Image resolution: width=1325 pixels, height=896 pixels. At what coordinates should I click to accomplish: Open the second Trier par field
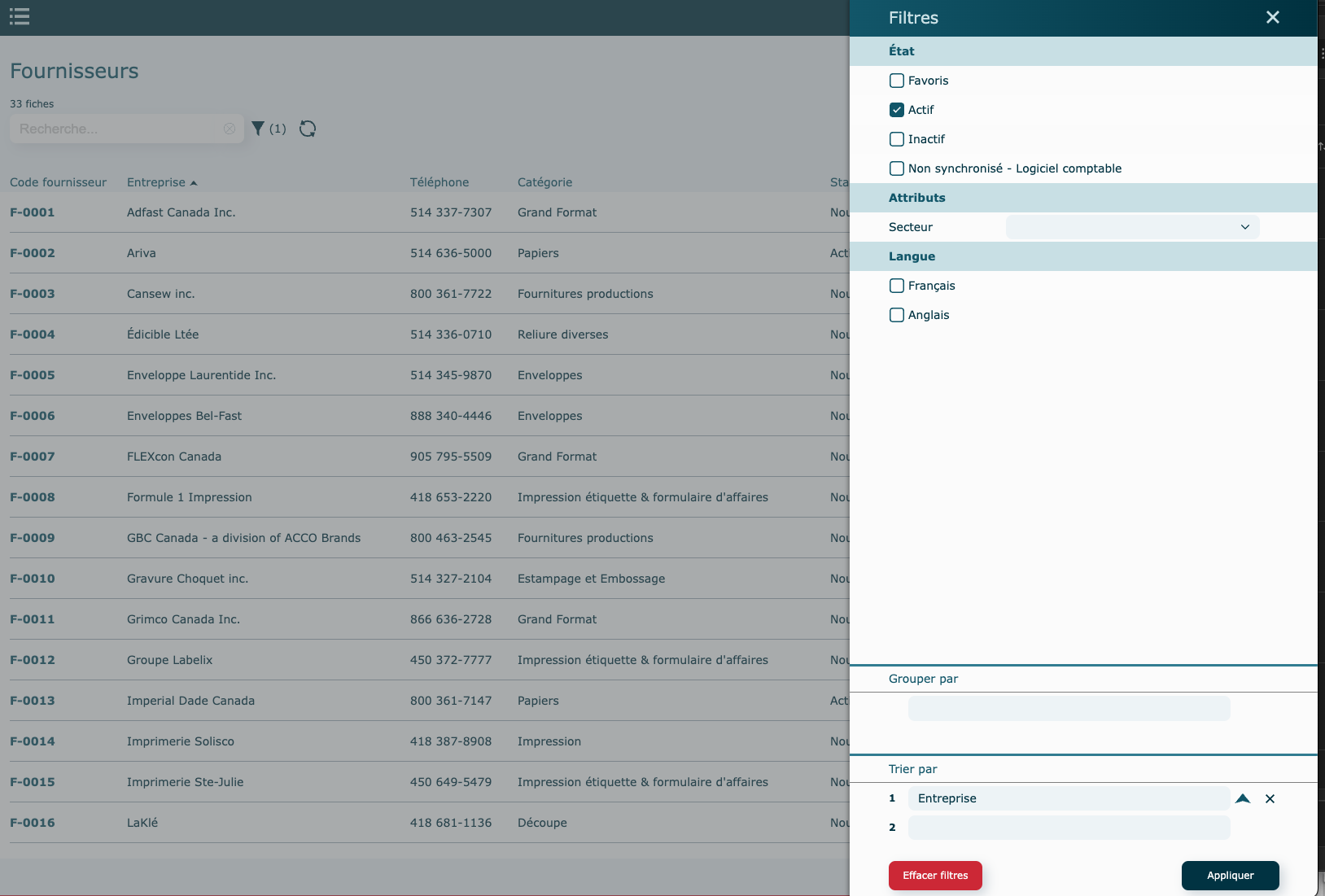1069,828
